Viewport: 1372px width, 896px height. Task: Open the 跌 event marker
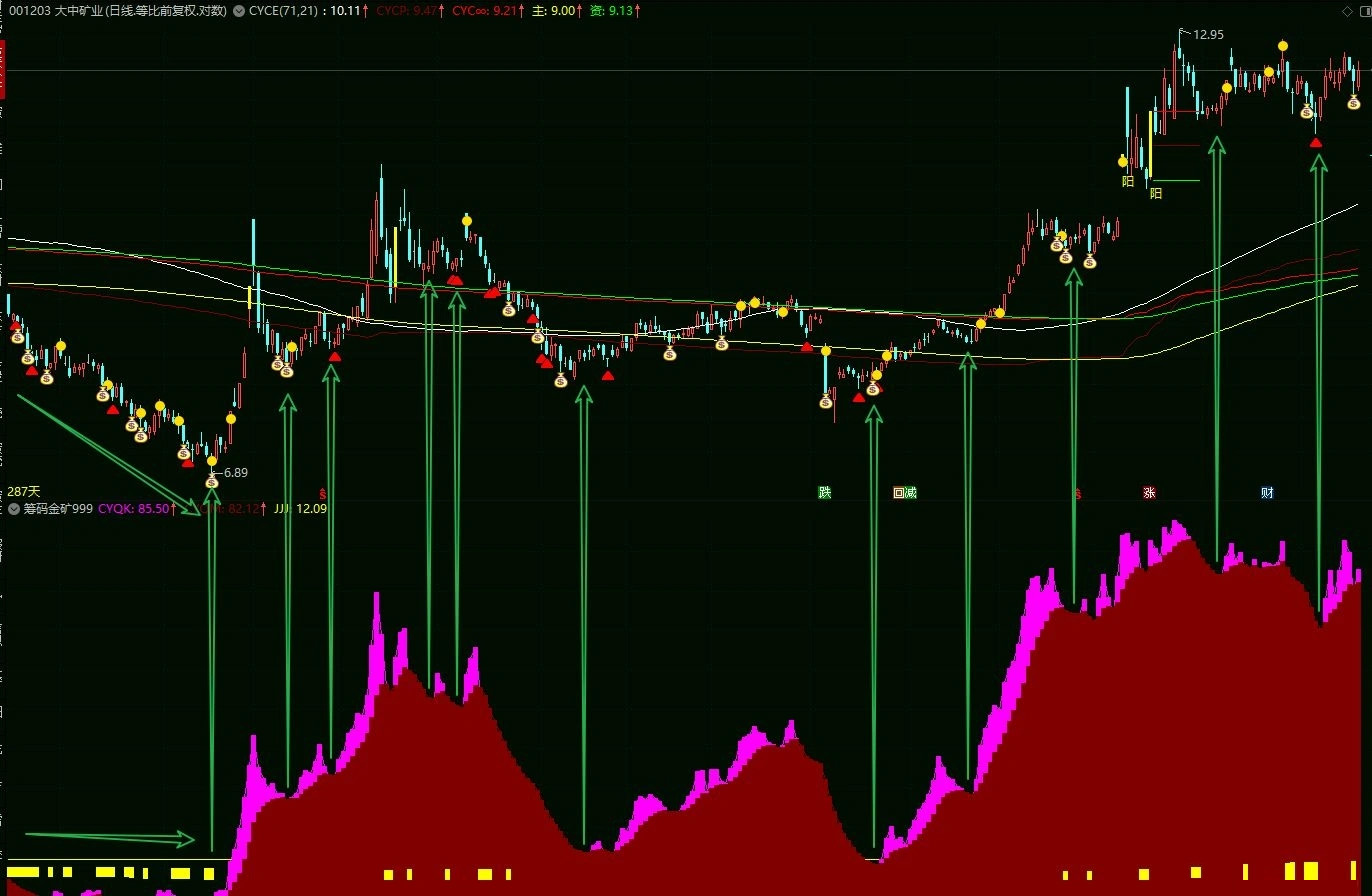pyautogui.click(x=825, y=492)
